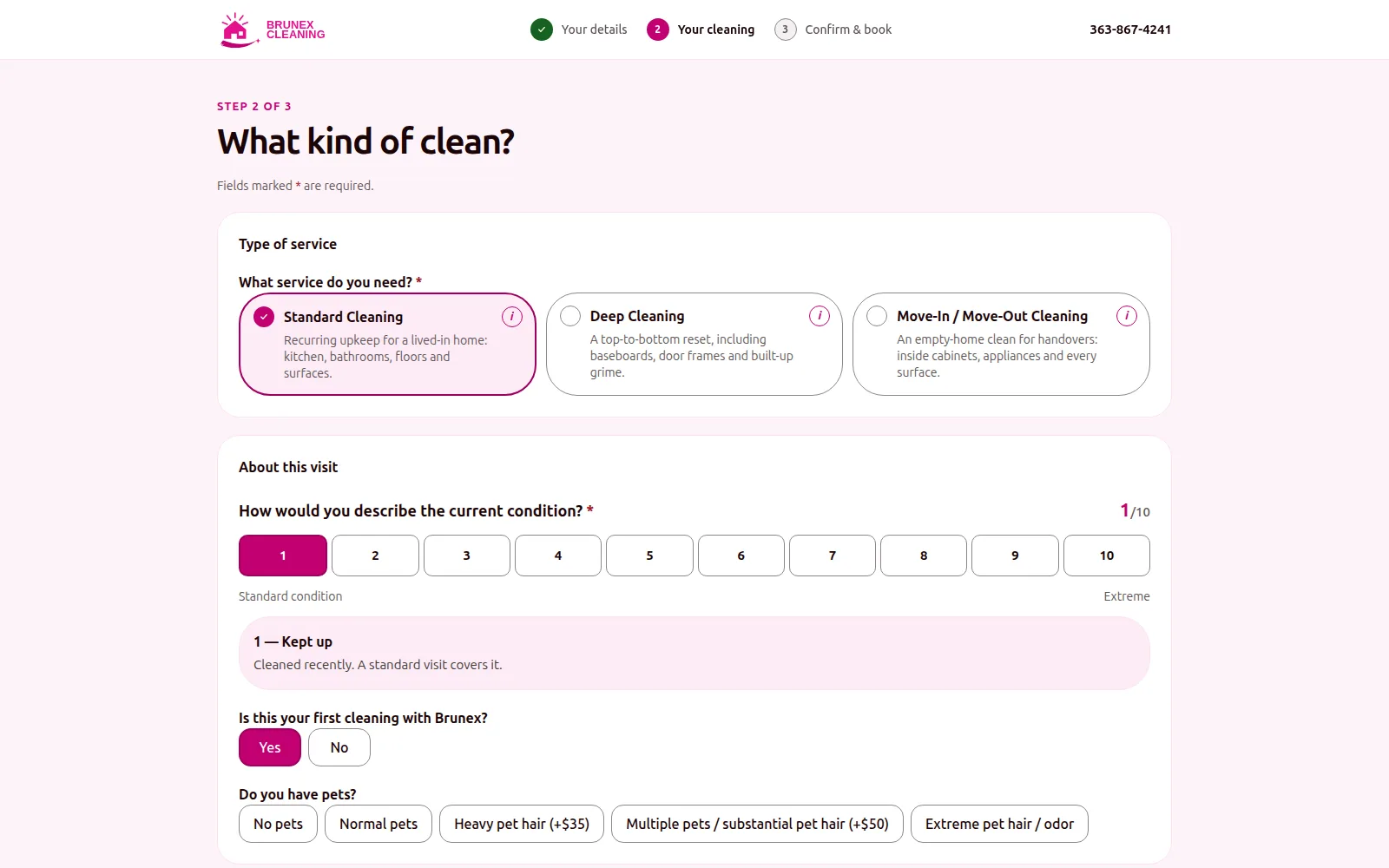This screenshot has height=868, width=1389.
Task: Click the 'Extreme' scale label
Action: 1127,596
